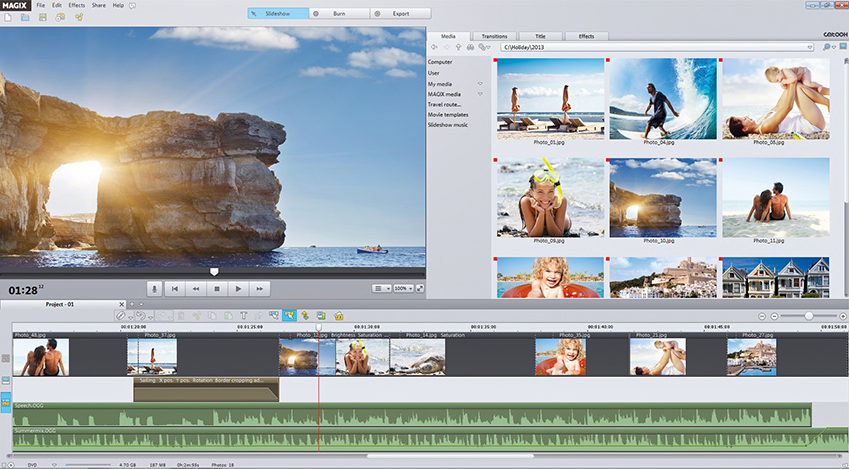849x469 pixels.
Task: Expand the MAGIX media entry arrow
Action: [480, 94]
